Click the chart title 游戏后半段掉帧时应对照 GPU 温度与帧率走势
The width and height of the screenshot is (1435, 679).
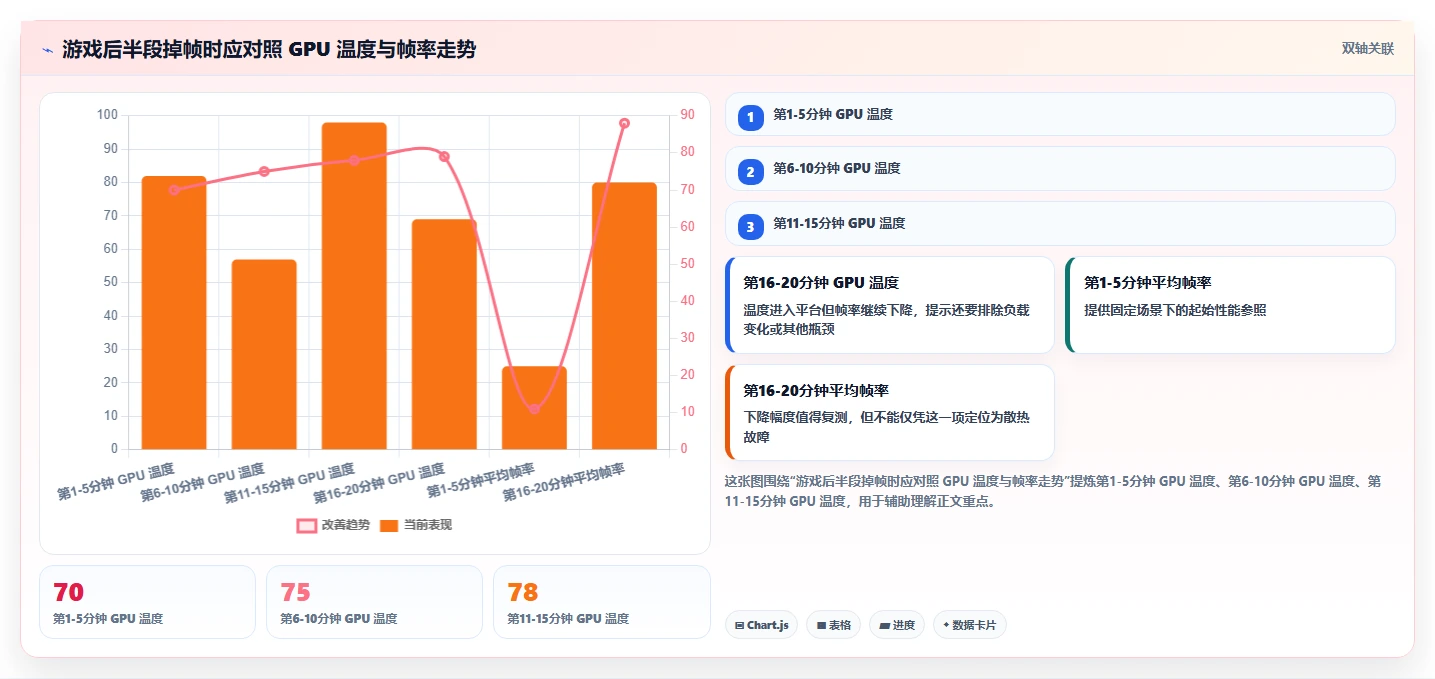[269, 50]
